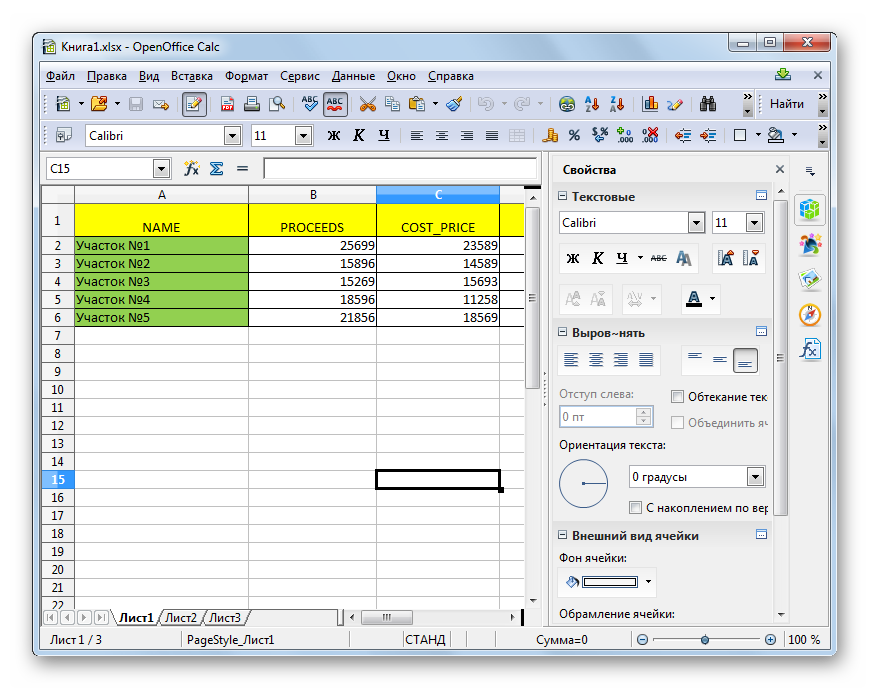Click the formula input line
This screenshot has height=689, width=870.
click(400, 168)
